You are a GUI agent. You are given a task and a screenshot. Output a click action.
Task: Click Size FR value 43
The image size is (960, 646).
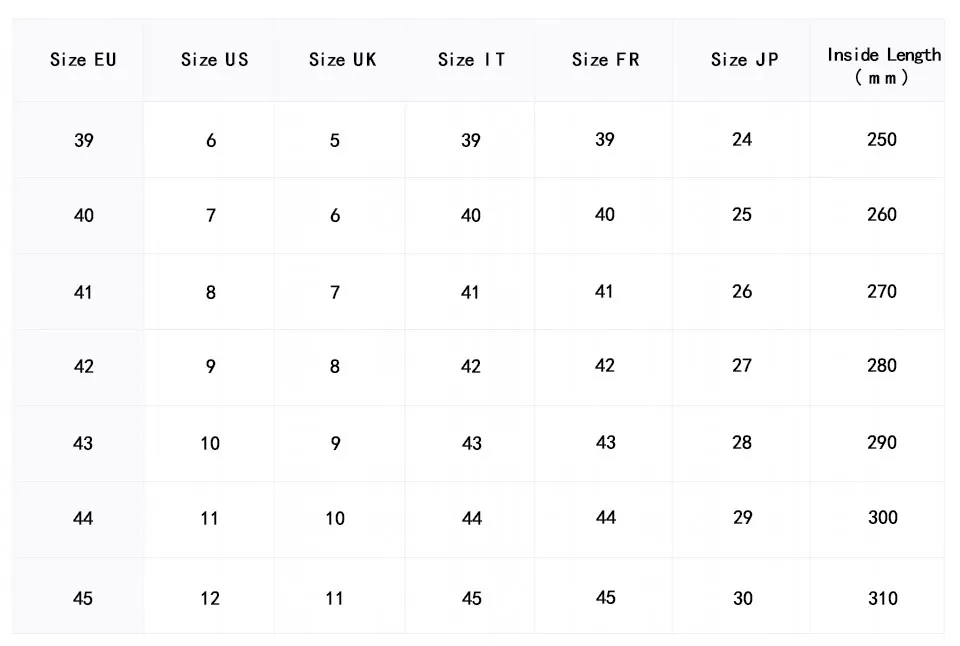click(x=605, y=442)
